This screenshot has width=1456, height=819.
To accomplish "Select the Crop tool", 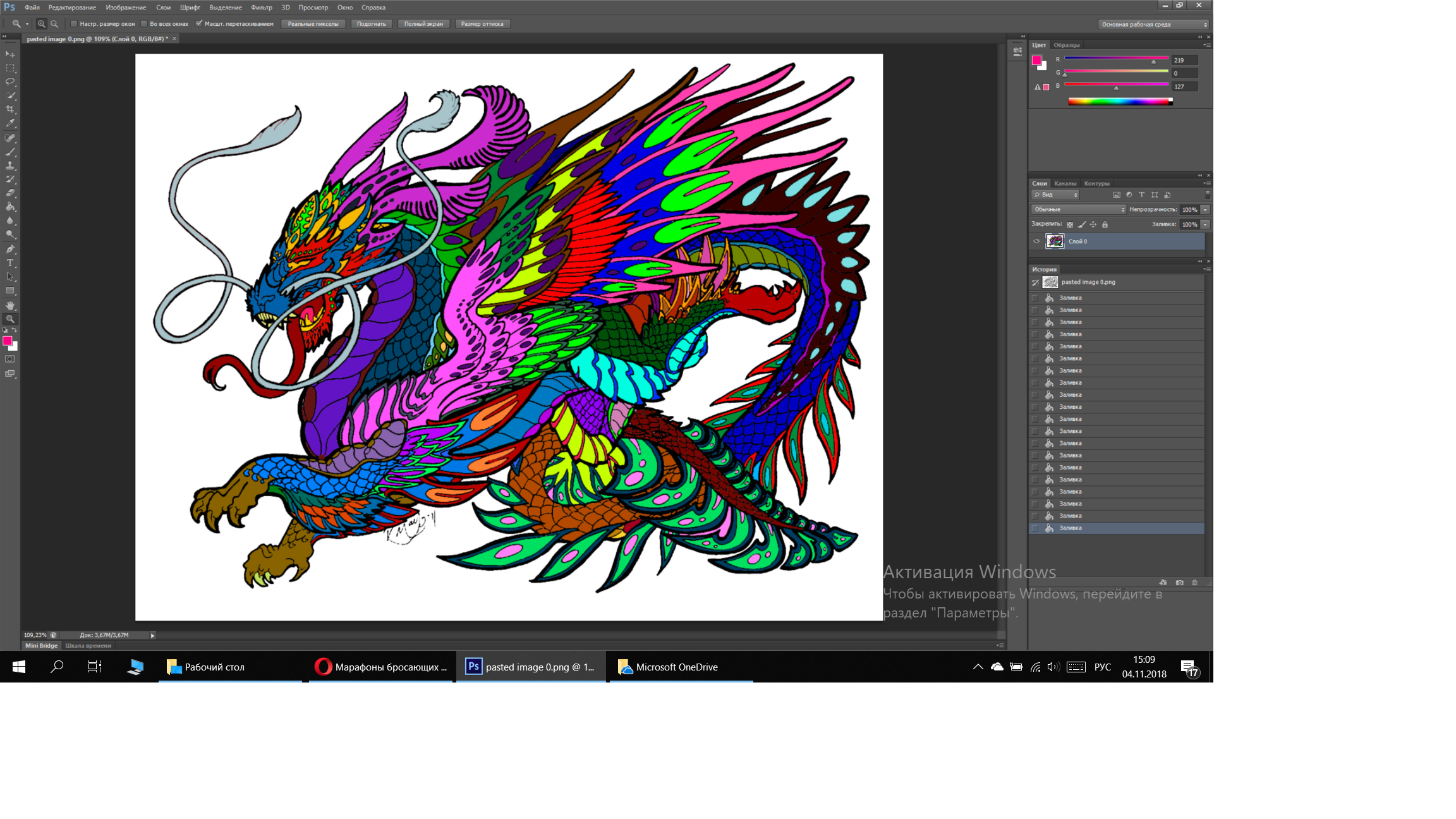I will click(x=10, y=109).
